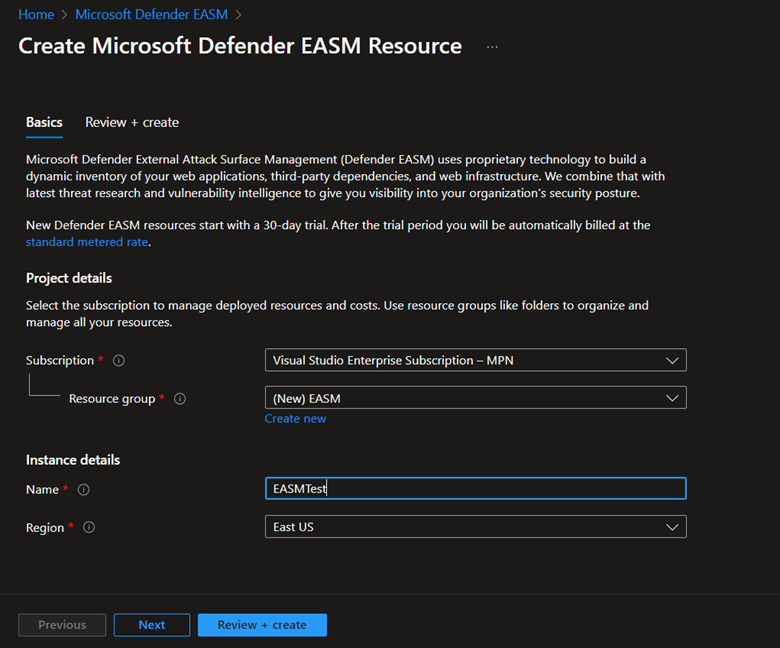Click the Subscription info icon
Screen dimensions: 780x648
pyautogui.click(x=119, y=361)
